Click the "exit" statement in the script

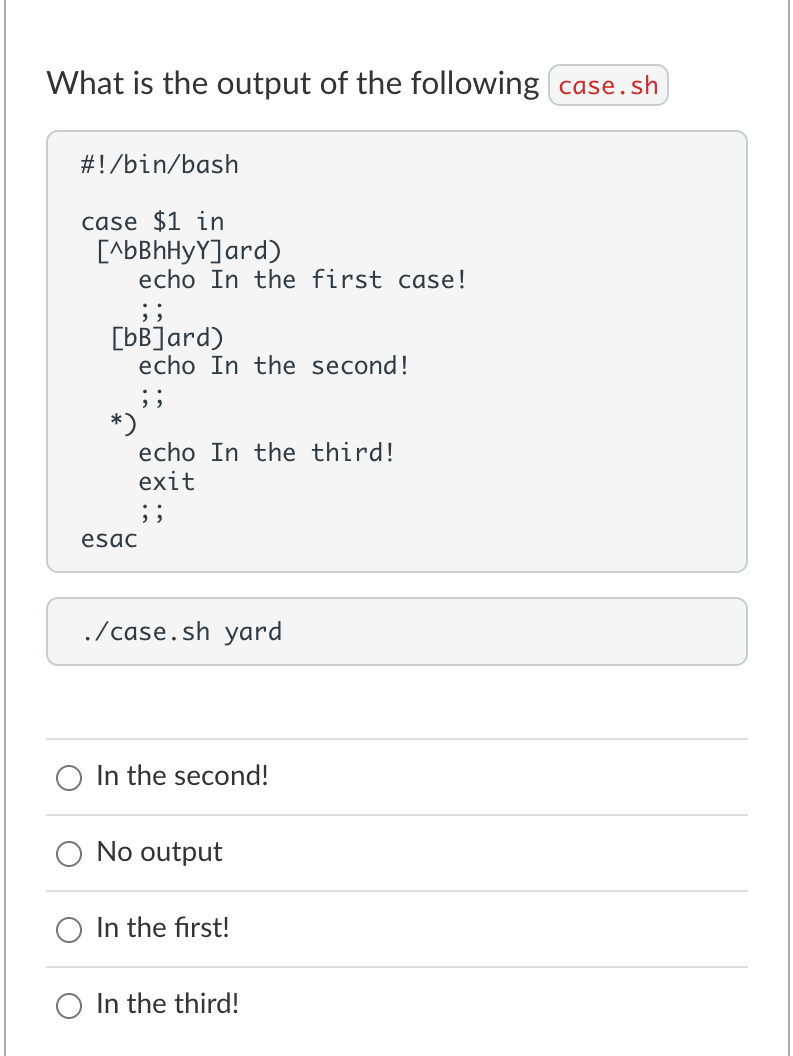167,482
